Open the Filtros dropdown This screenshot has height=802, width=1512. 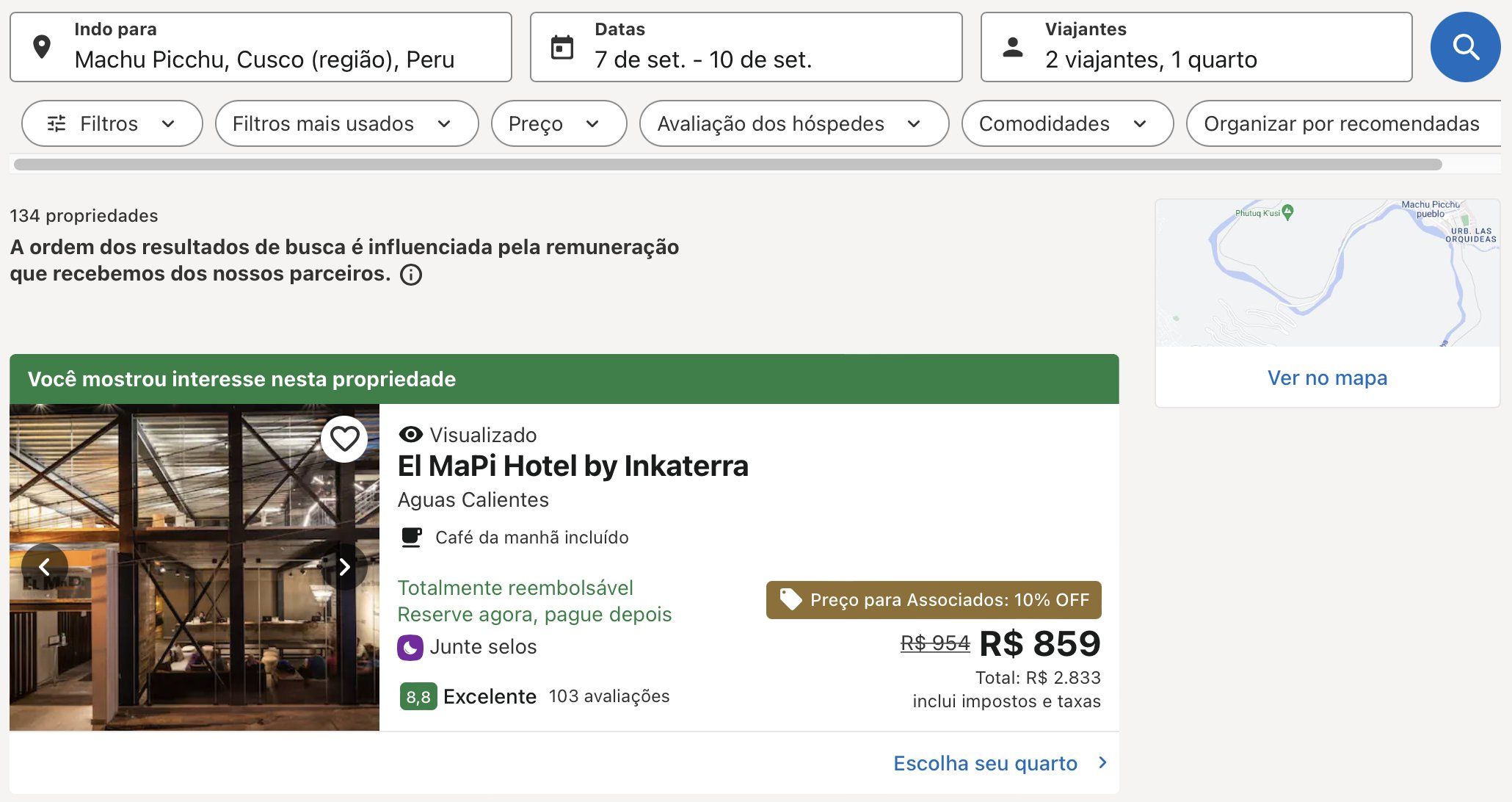click(112, 123)
